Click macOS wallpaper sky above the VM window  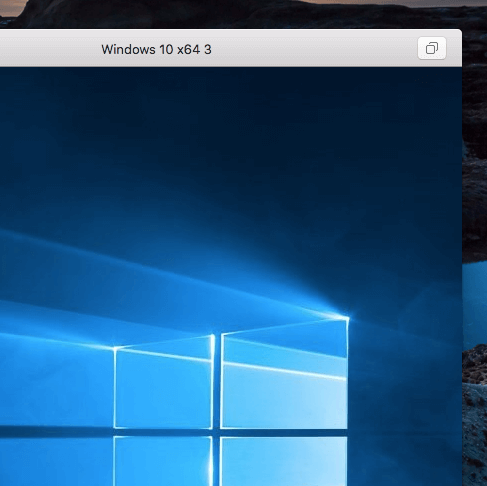(233, 13)
